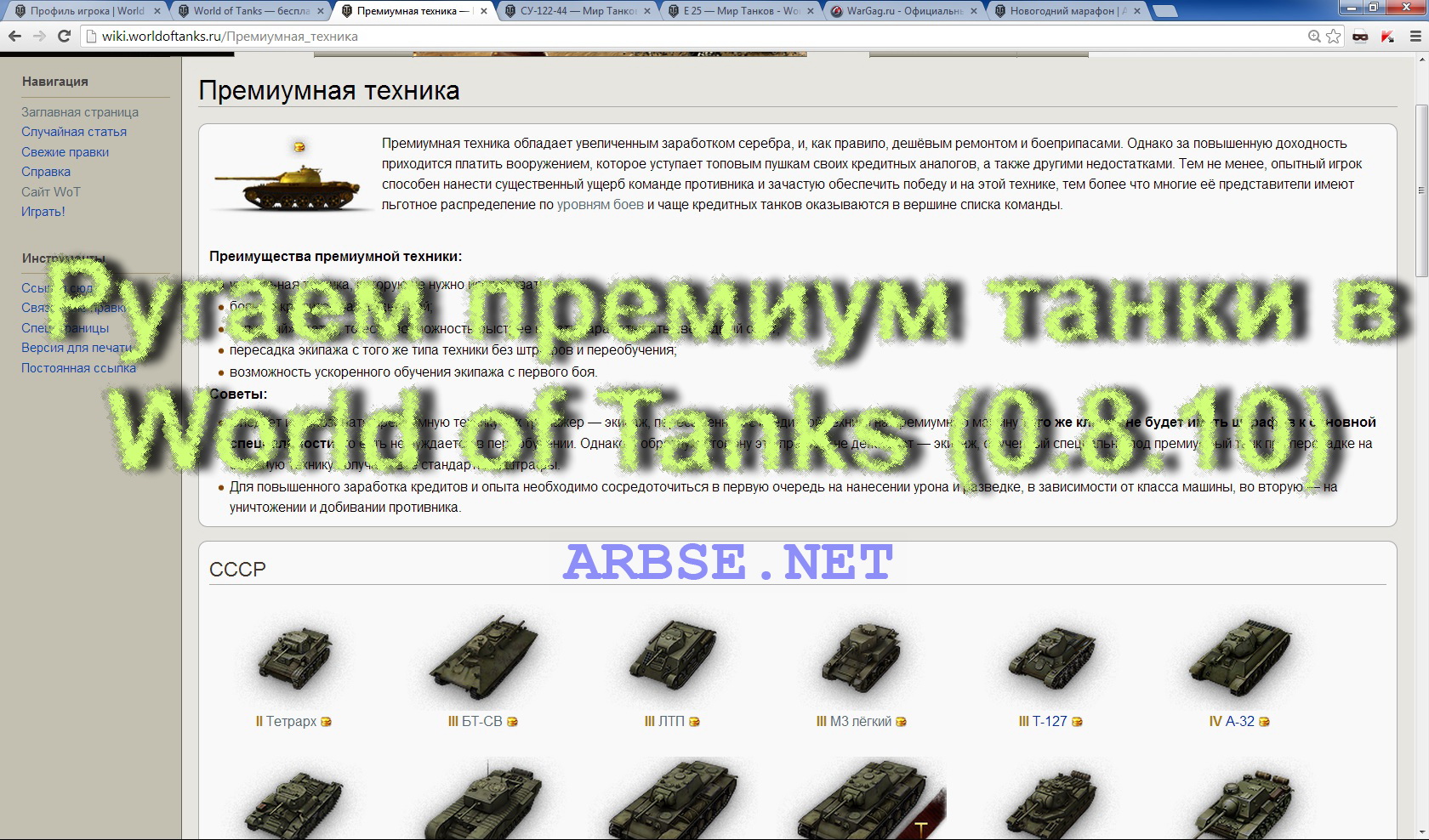Click the gold coin icon next to Тетрарх
The width and height of the screenshot is (1429, 840).
coord(326,722)
